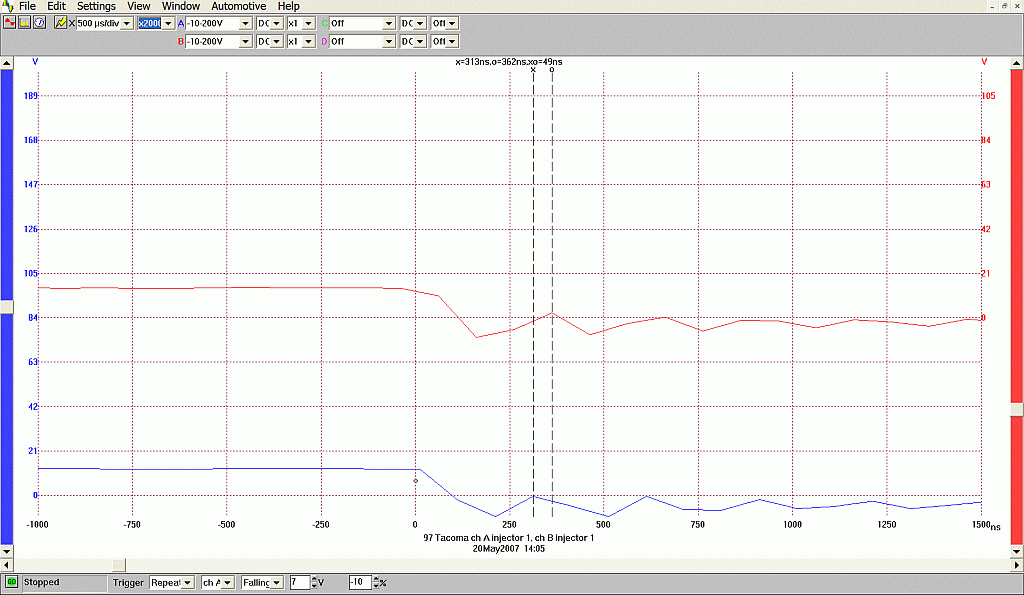Image resolution: width=1024 pixels, height=595 pixels.
Task: Expand channel A x1 probe dropdown
Action: click(309, 24)
